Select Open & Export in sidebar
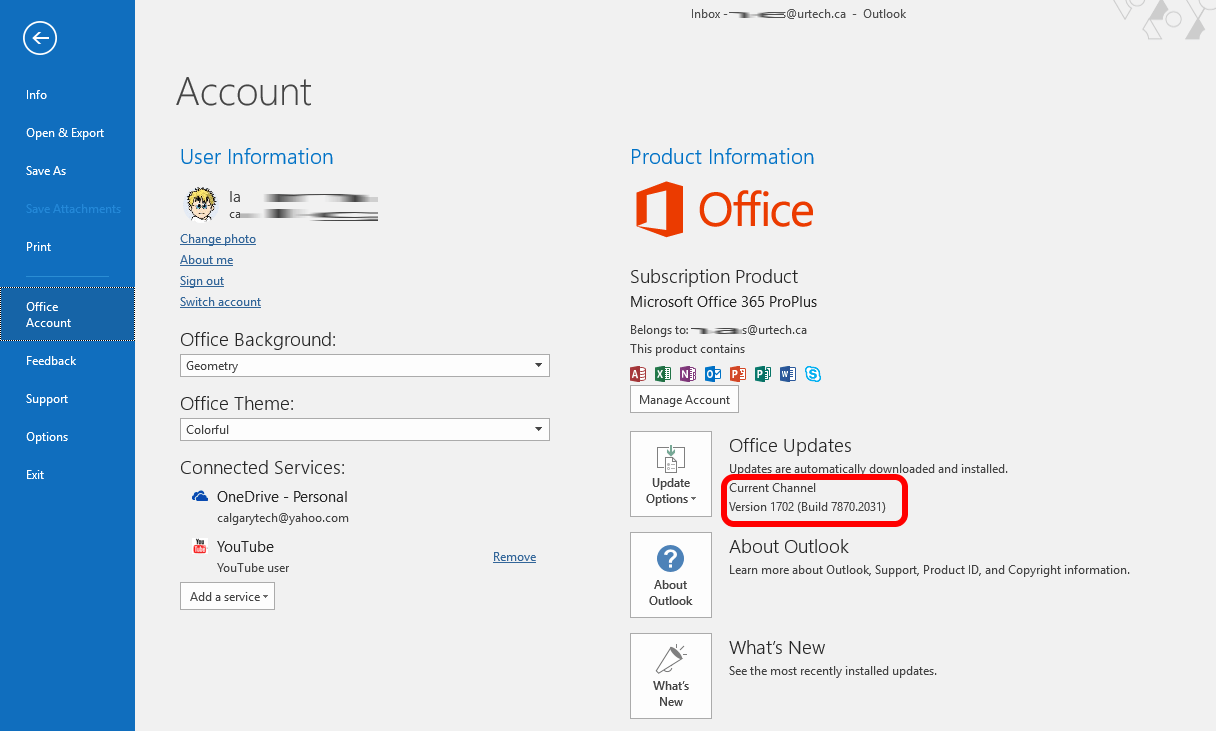Screen dimensions: 1216x731 (x=65, y=133)
